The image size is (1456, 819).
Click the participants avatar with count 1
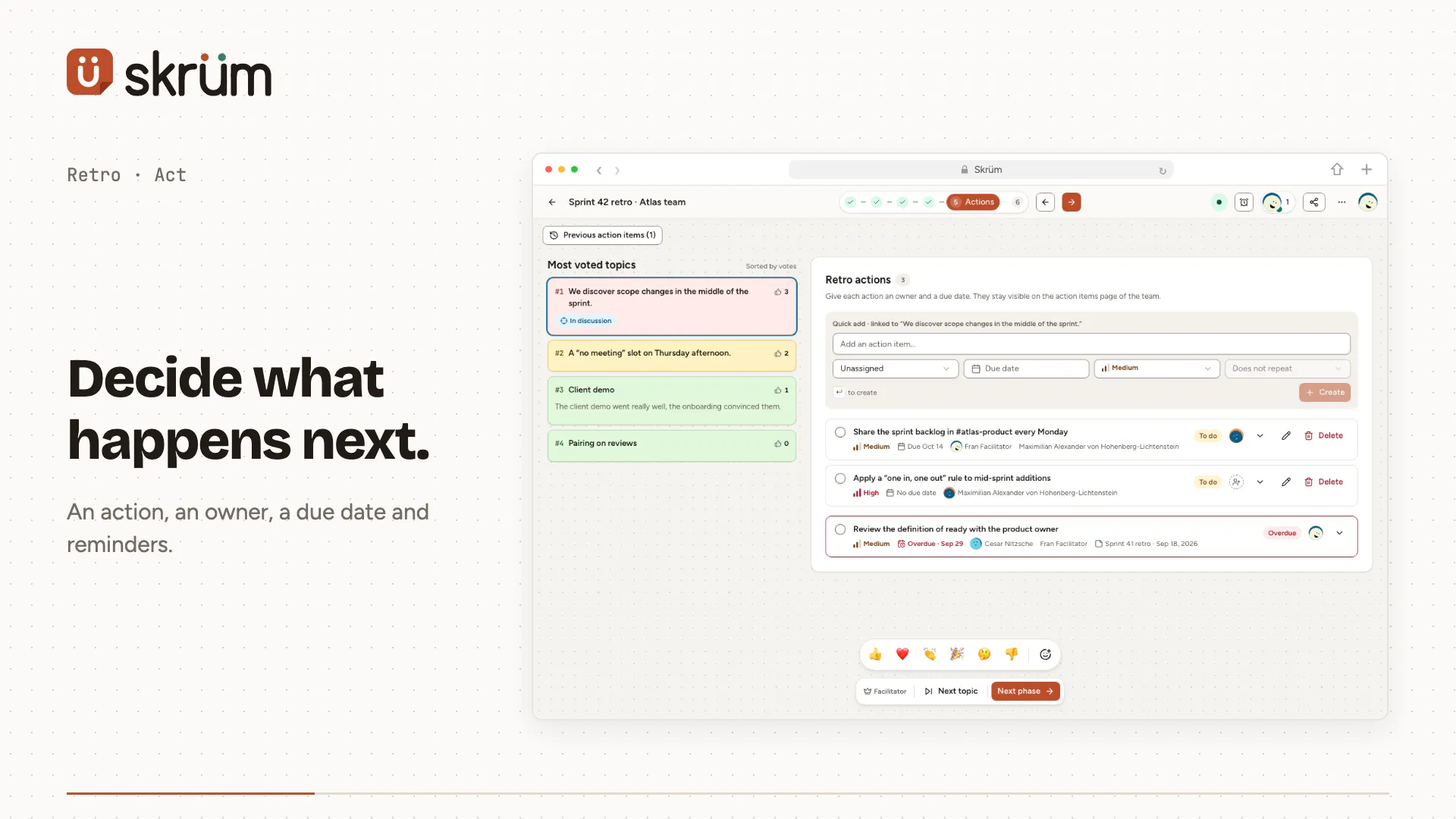click(1277, 202)
